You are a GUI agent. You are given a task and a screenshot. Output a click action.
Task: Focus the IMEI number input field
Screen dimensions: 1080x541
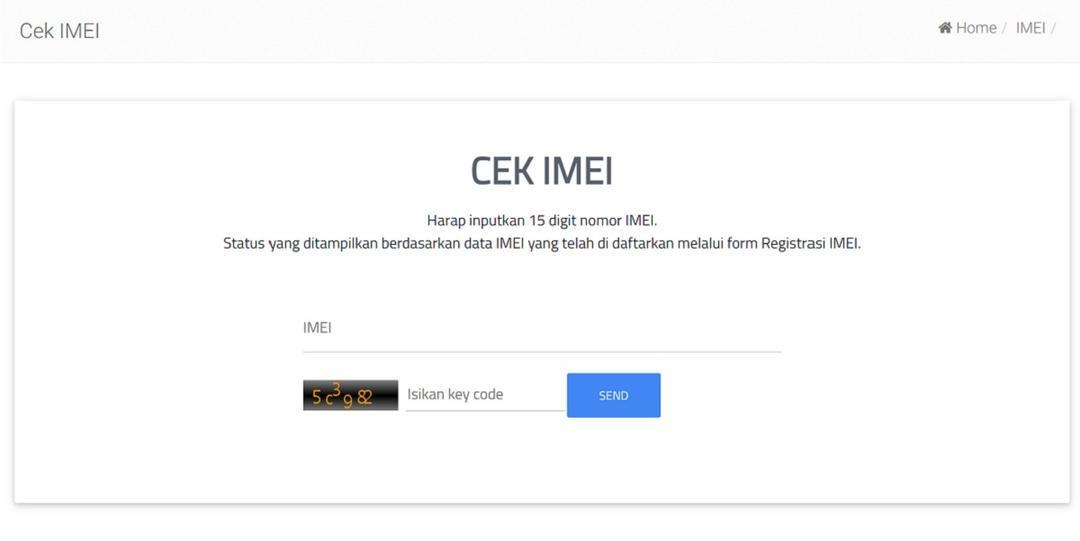point(541,329)
